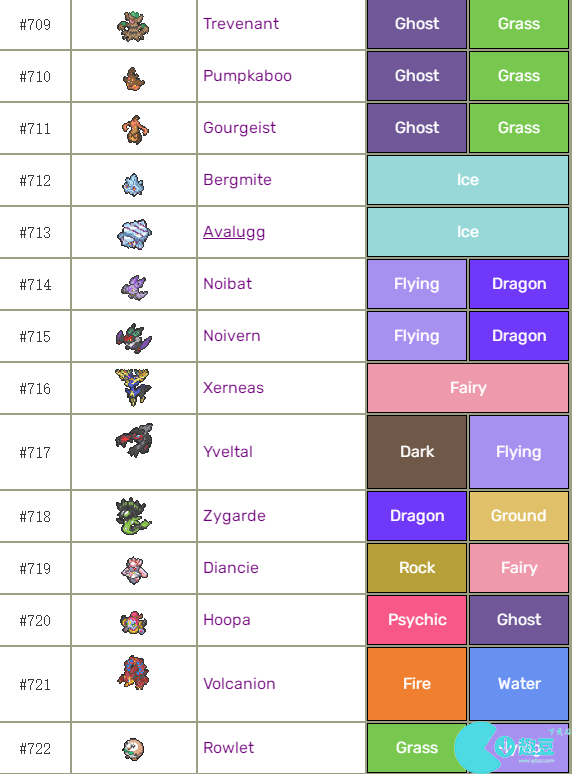The image size is (572, 774).
Task: Click the Noibat name link
Action: tap(228, 283)
